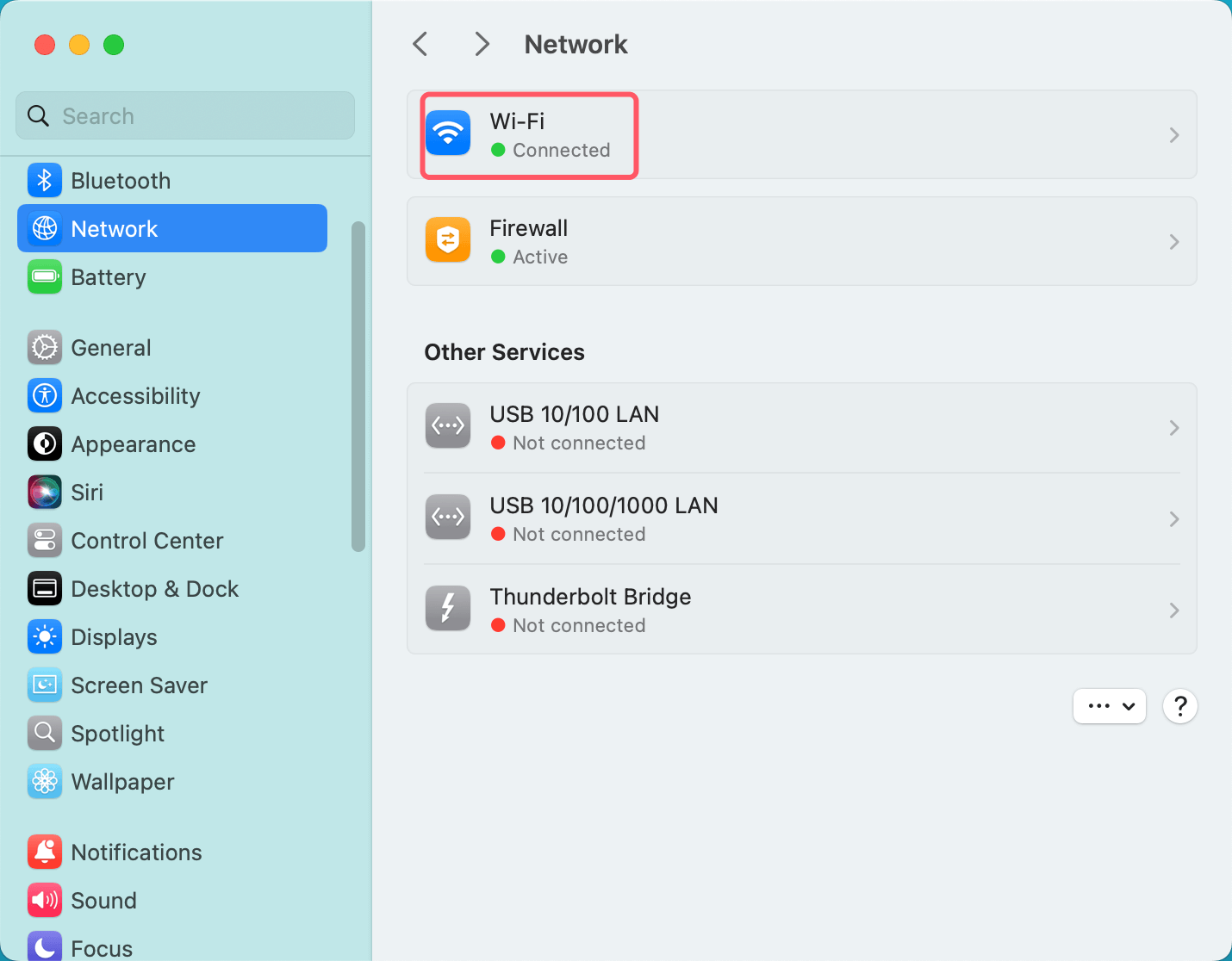
Task: Open the Help question mark button
Action: pos(1179,706)
